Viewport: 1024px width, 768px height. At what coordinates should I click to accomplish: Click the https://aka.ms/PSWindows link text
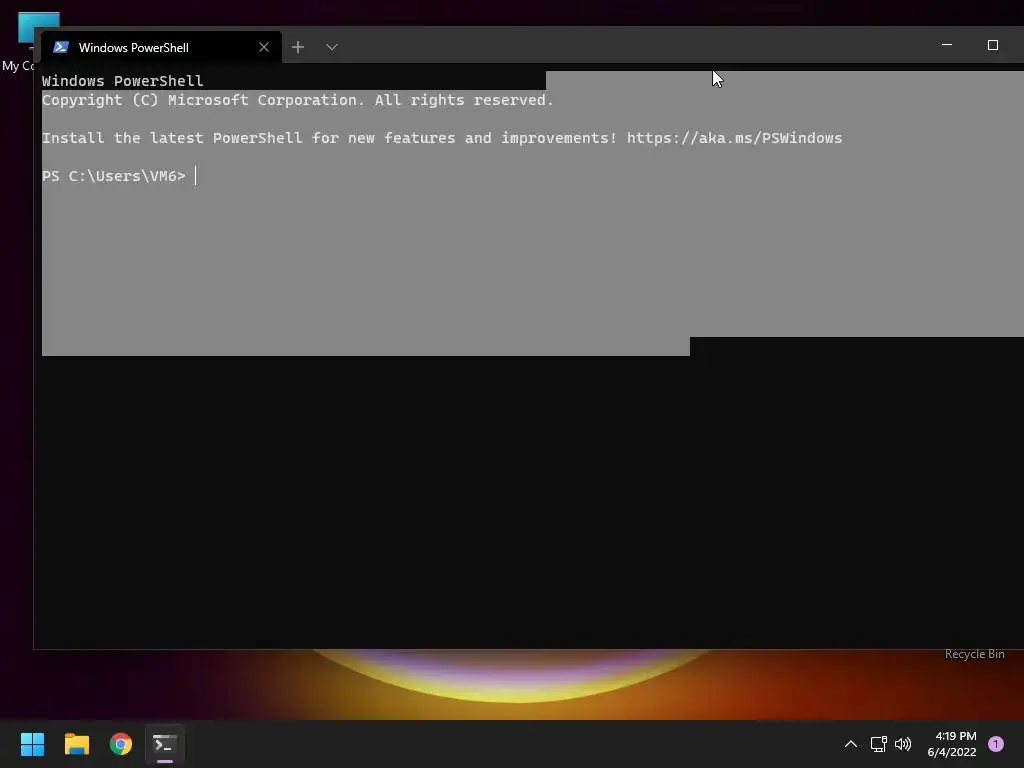click(x=734, y=138)
